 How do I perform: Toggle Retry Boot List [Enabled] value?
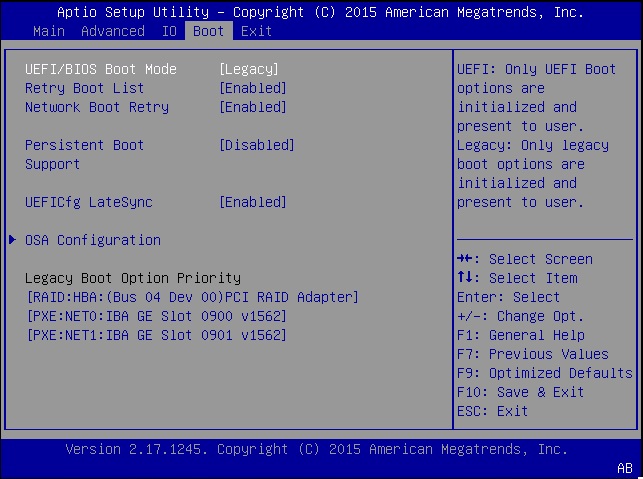(x=253, y=88)
